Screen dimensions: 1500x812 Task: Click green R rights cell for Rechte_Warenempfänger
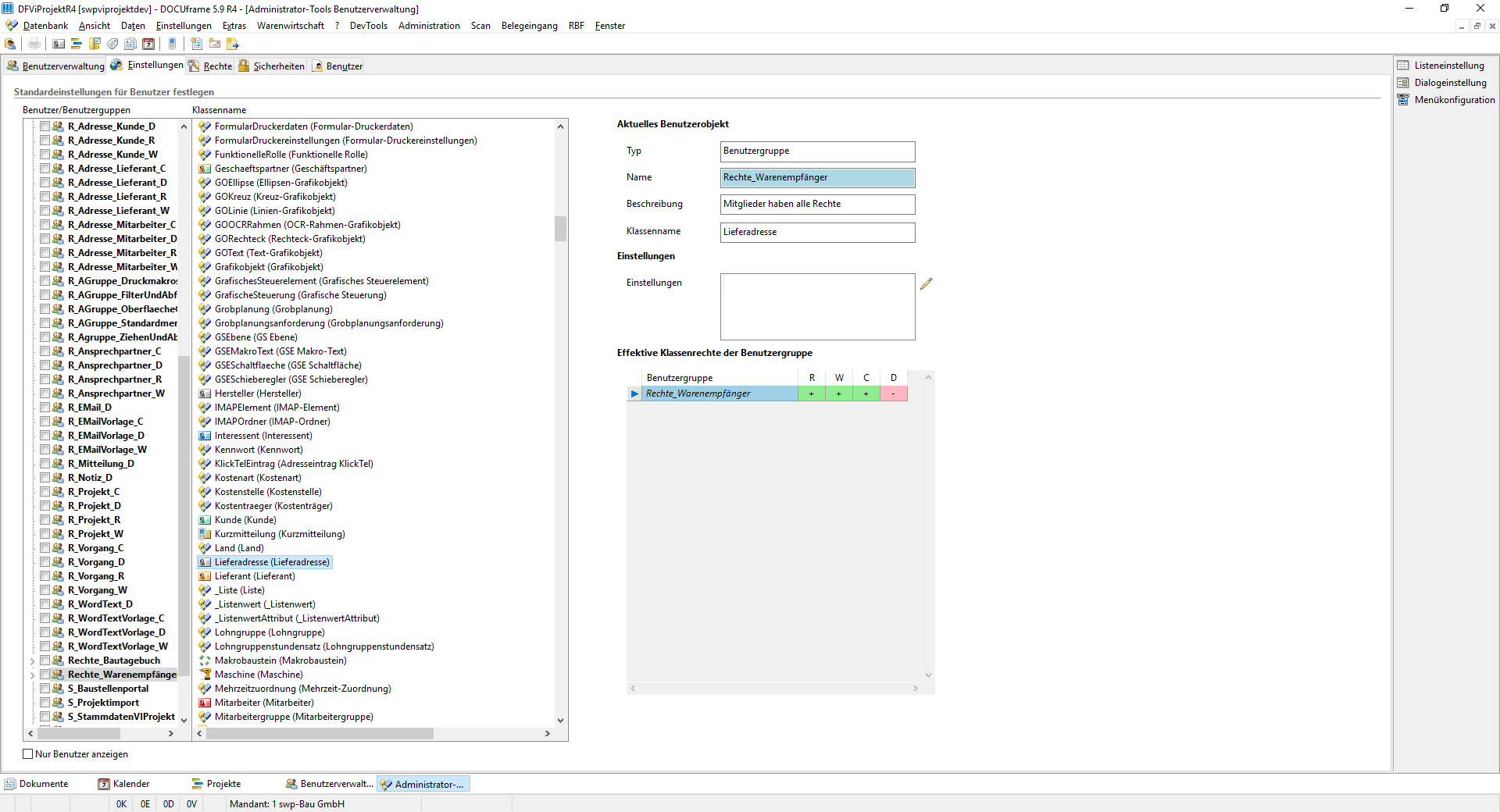pos(812,394)
